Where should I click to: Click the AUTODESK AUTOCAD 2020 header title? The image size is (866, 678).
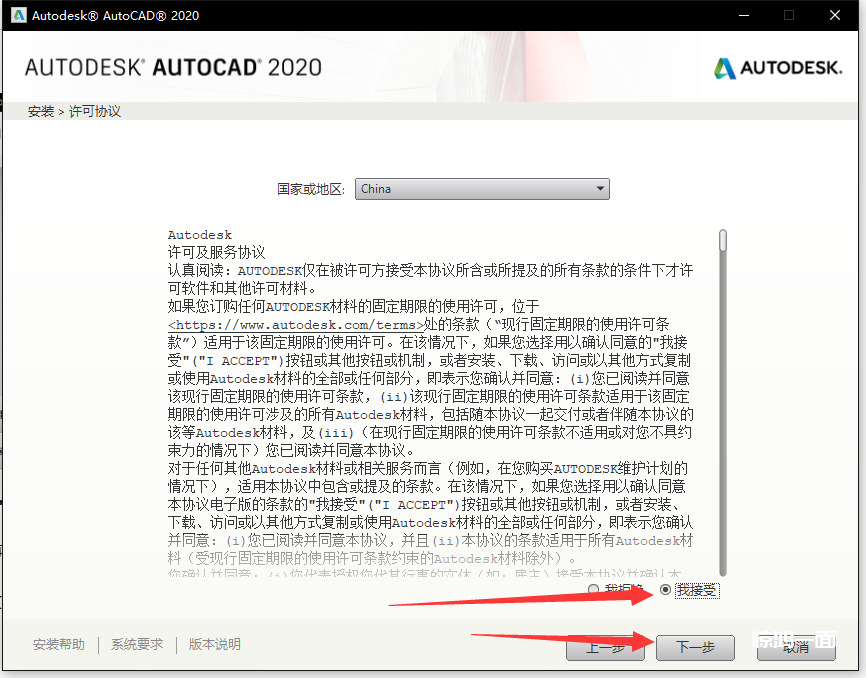pos(173,68)
